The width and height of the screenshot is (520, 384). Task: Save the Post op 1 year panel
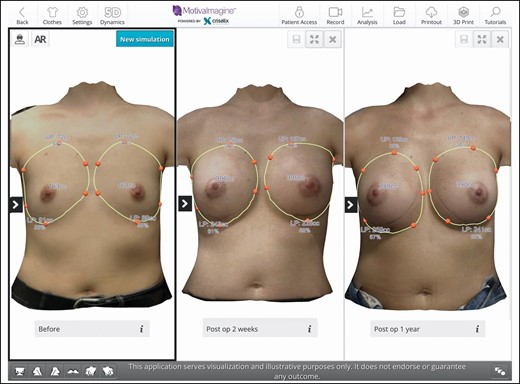tap(464, 40)
